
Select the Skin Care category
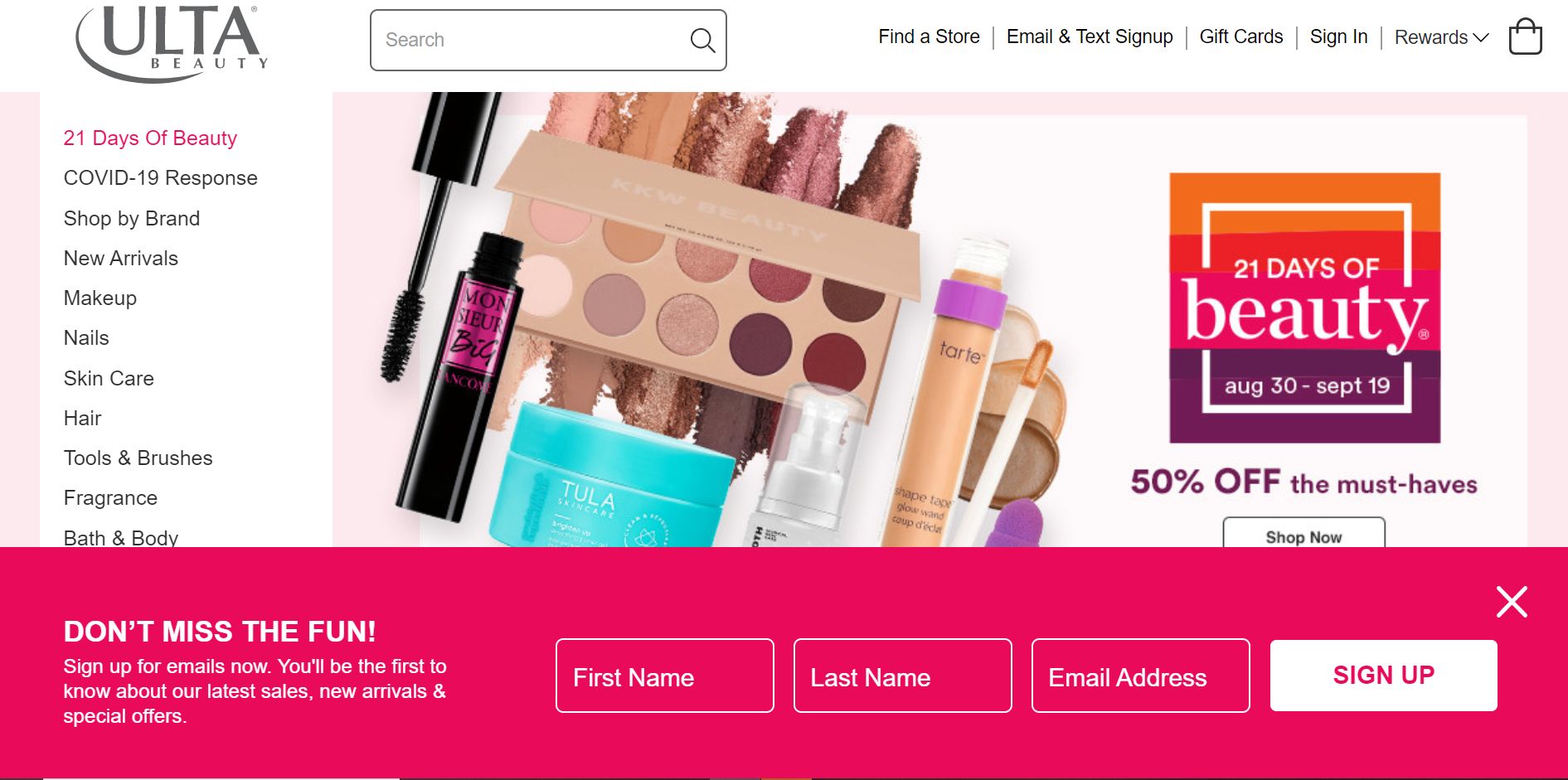click(x=109, y=378)
